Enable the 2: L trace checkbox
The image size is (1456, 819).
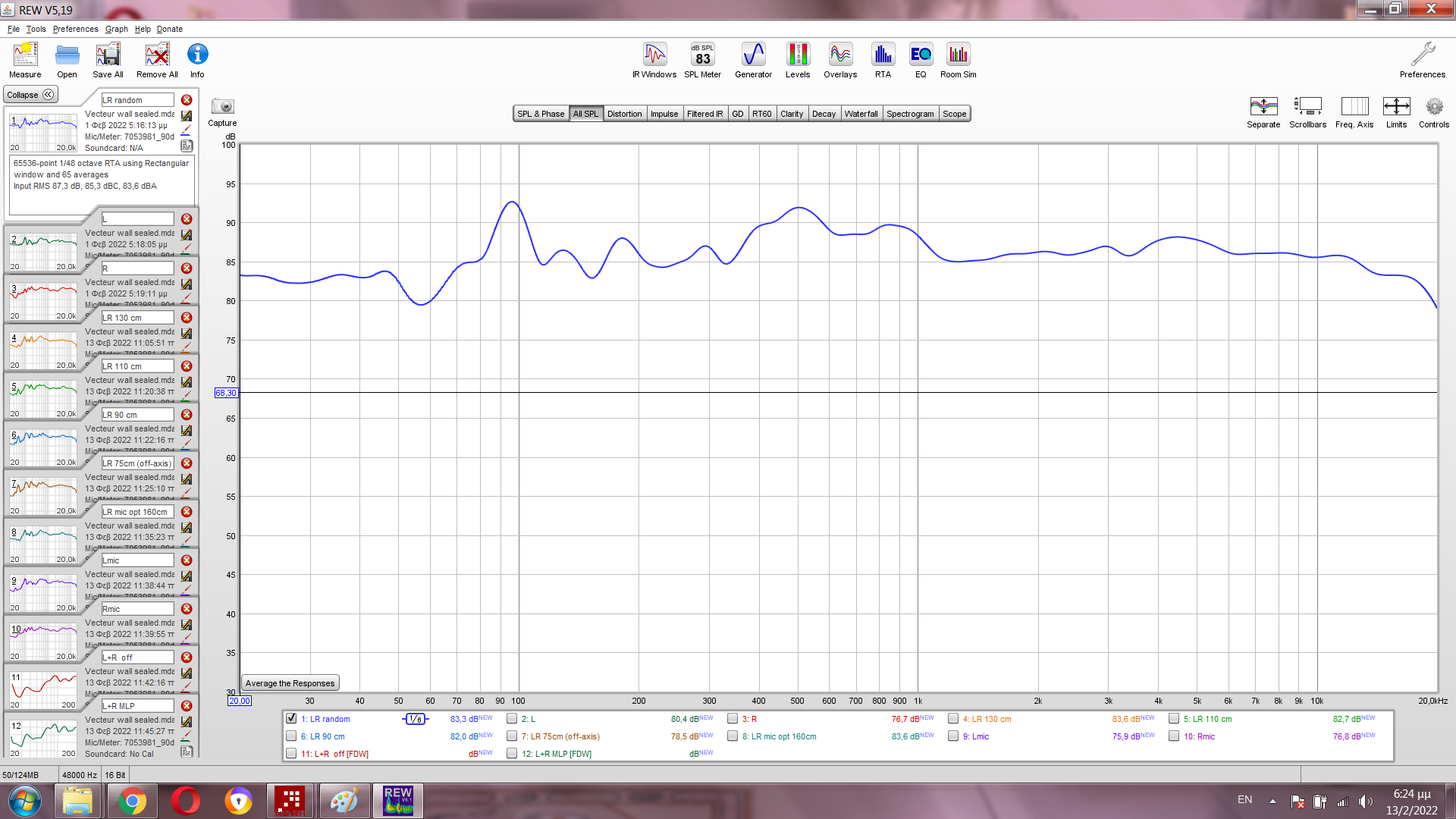click(x=512, y=718)
